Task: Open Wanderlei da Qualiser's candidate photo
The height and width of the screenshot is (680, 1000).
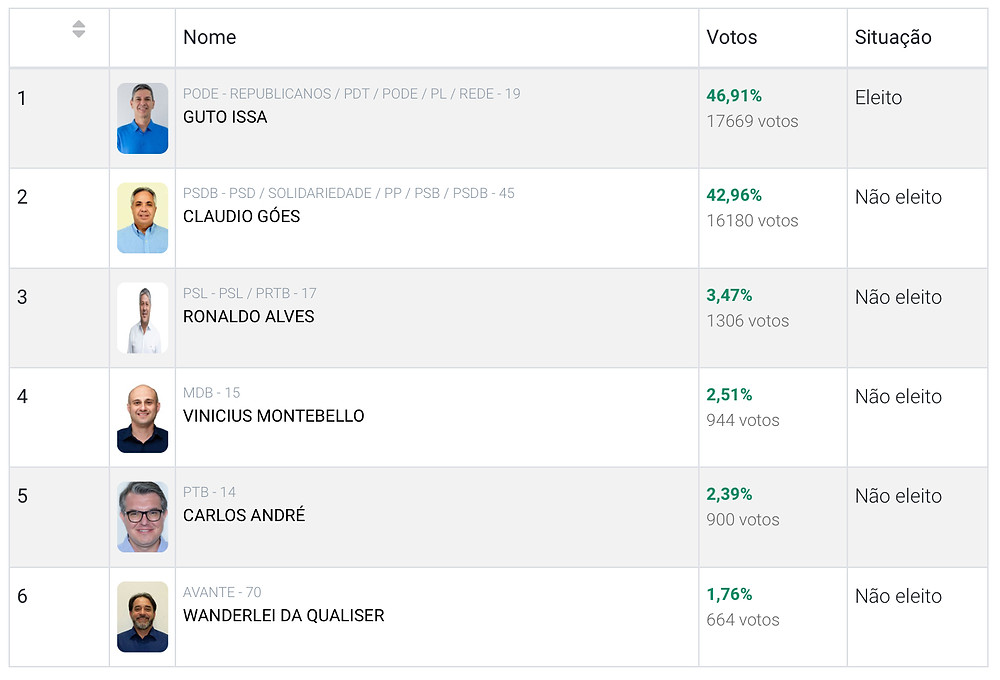Action: coord(142,617)
